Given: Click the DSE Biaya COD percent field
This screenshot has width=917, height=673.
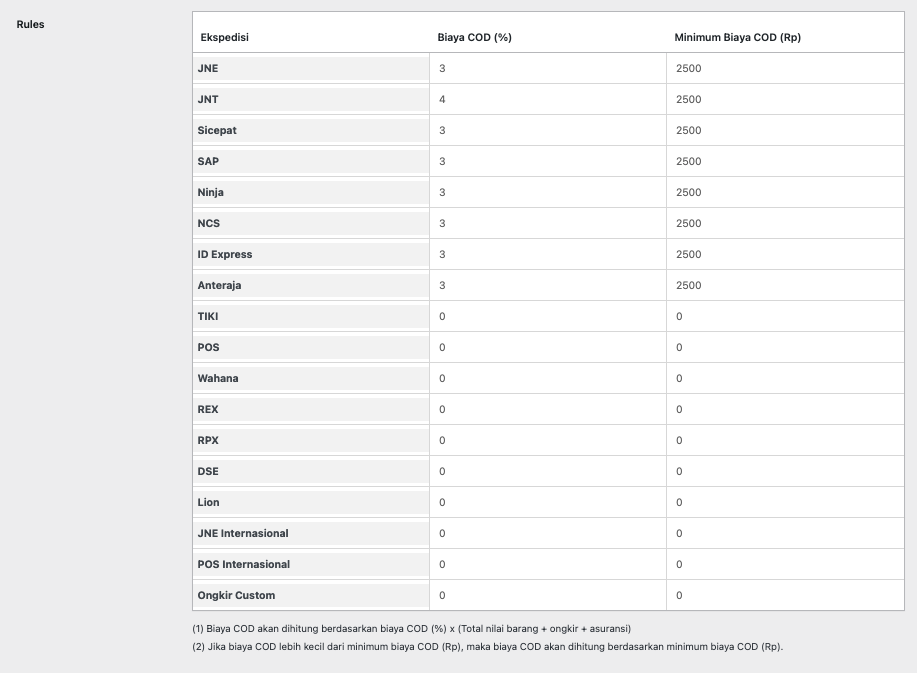Looking at the screenshot, I should 547,471.
